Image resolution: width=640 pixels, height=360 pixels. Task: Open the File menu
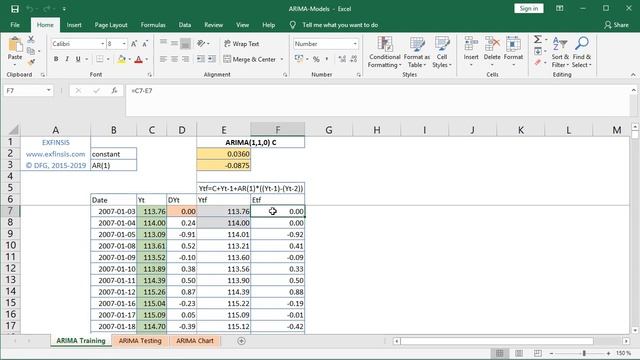(x=15, y=25)
